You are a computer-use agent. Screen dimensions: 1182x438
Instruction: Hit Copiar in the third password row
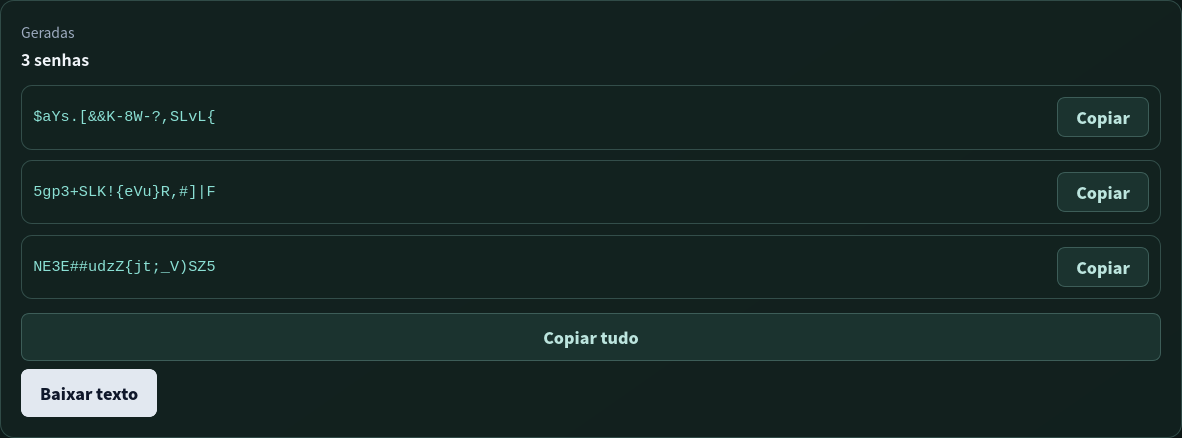tap(1102, 268)
